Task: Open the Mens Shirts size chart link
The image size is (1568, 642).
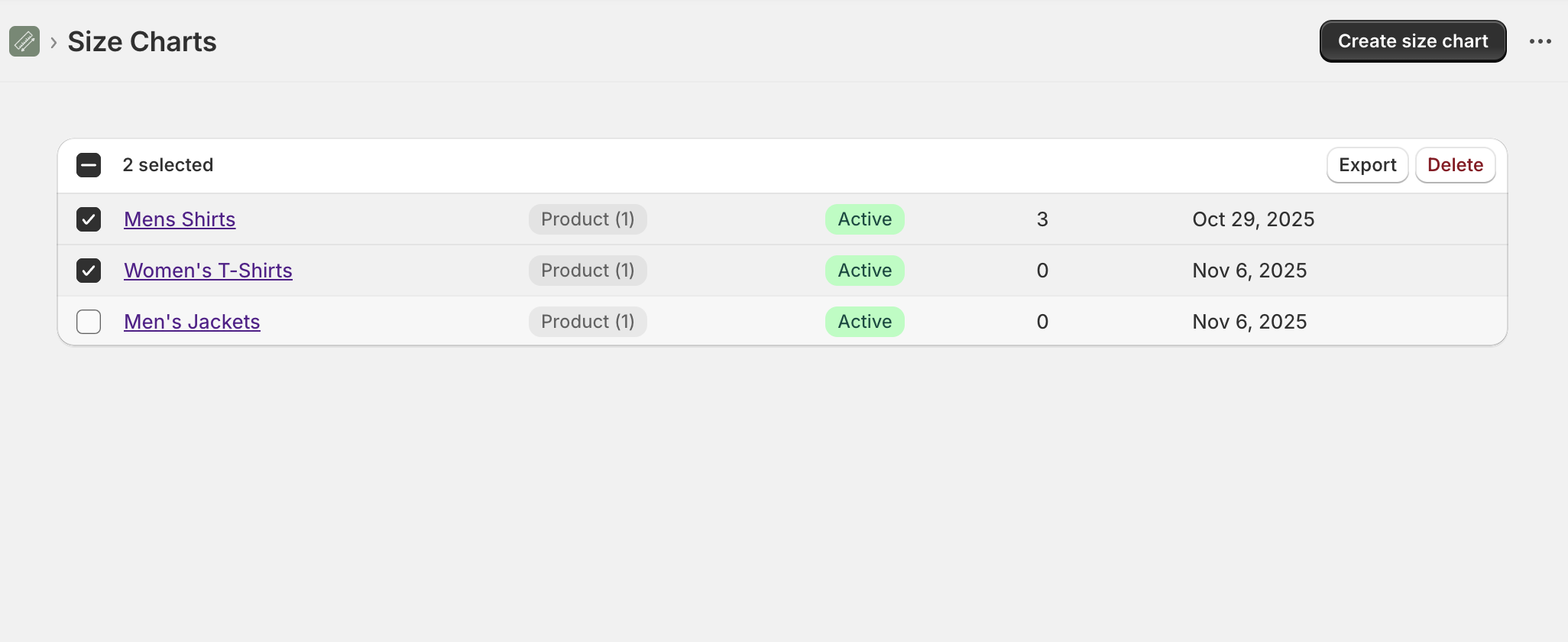Action: [x=180, y=219]
